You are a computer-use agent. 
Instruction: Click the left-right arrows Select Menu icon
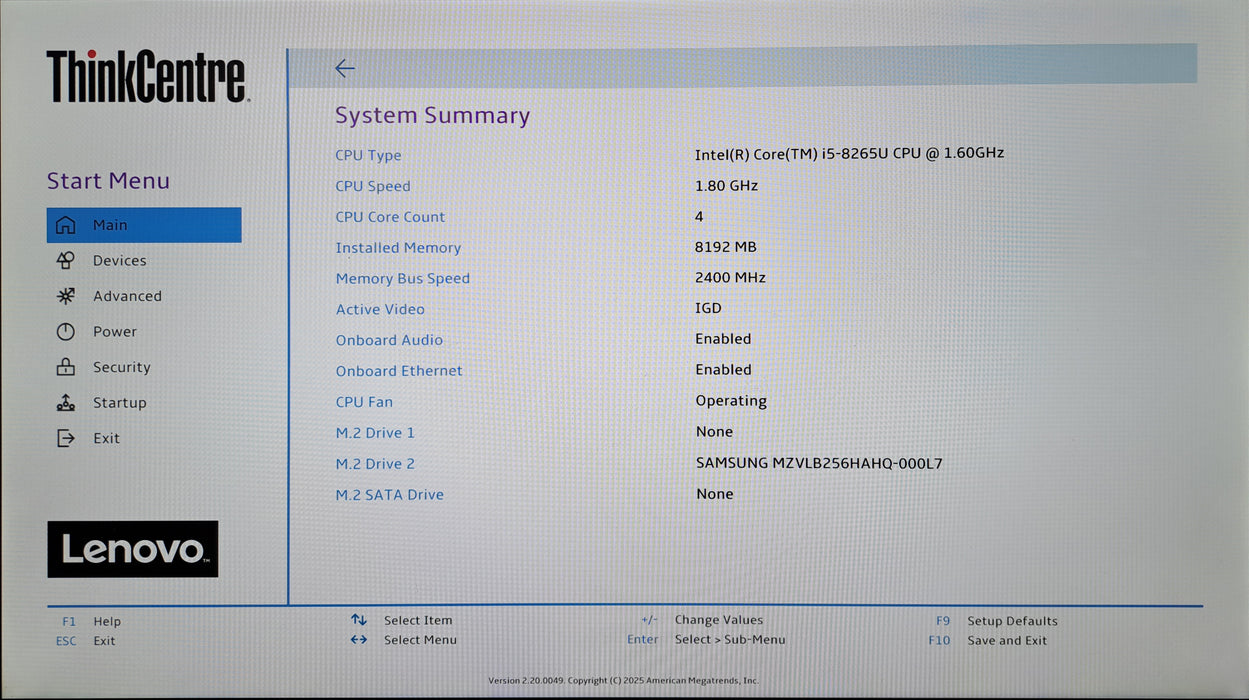[x=359, y=640]
